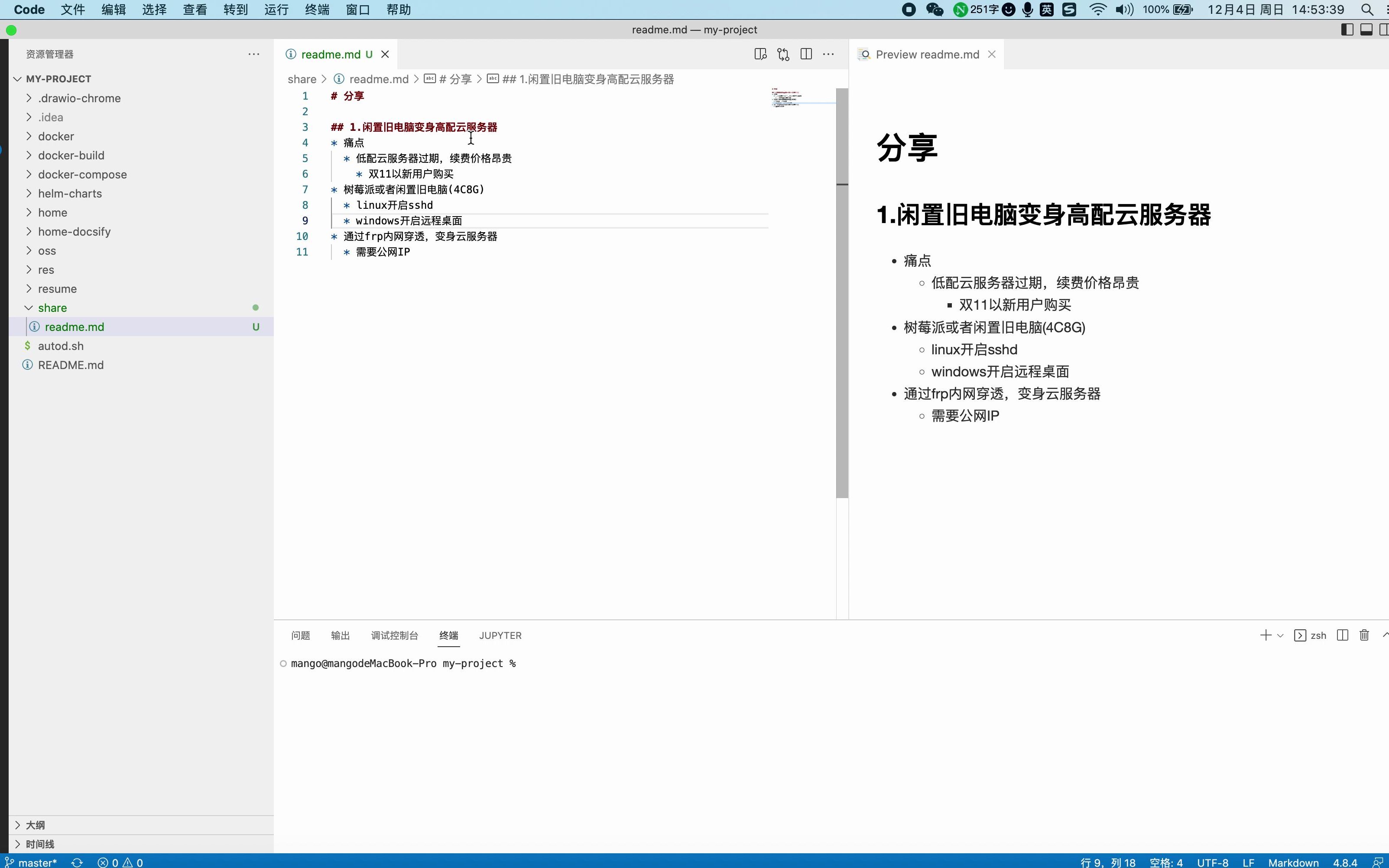Click the master branch status item
1389x868 pixels.
click(x=32, y=862)
